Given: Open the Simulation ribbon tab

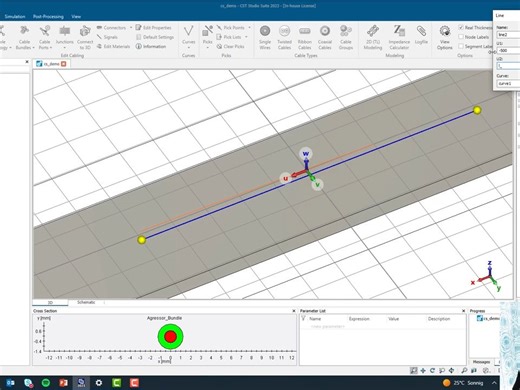Looking at the screenshot, I should [15, 16].
